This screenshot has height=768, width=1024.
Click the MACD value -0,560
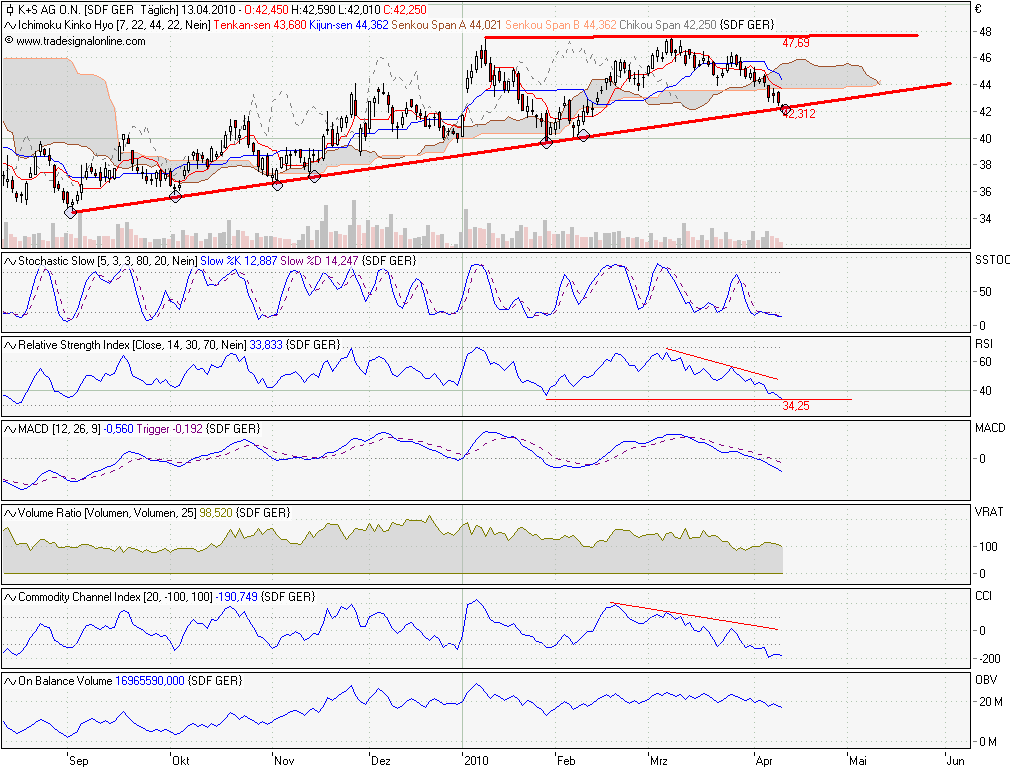coord(119,429)
